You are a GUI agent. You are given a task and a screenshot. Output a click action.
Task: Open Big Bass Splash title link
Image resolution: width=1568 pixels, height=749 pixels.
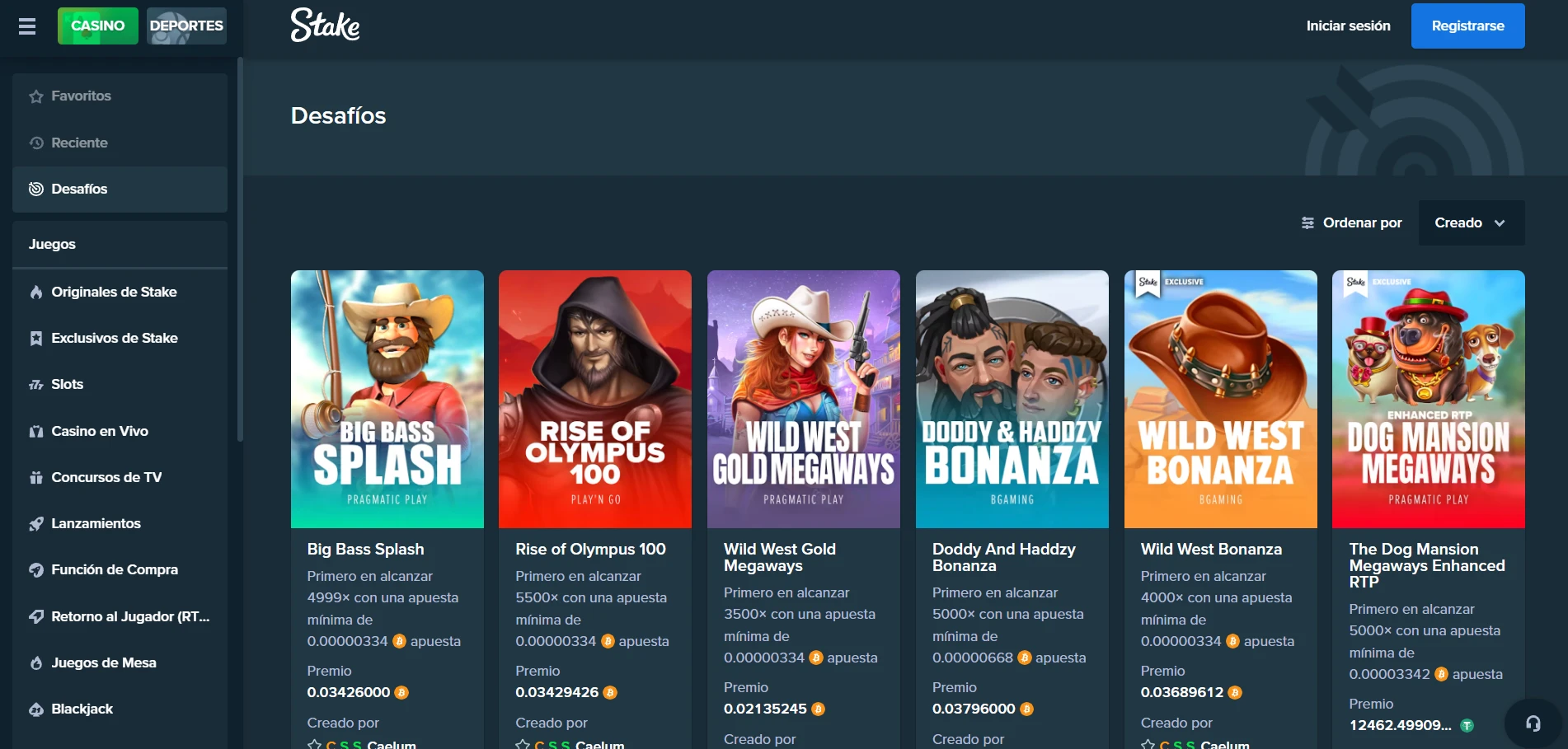click(x=365, y=549)
